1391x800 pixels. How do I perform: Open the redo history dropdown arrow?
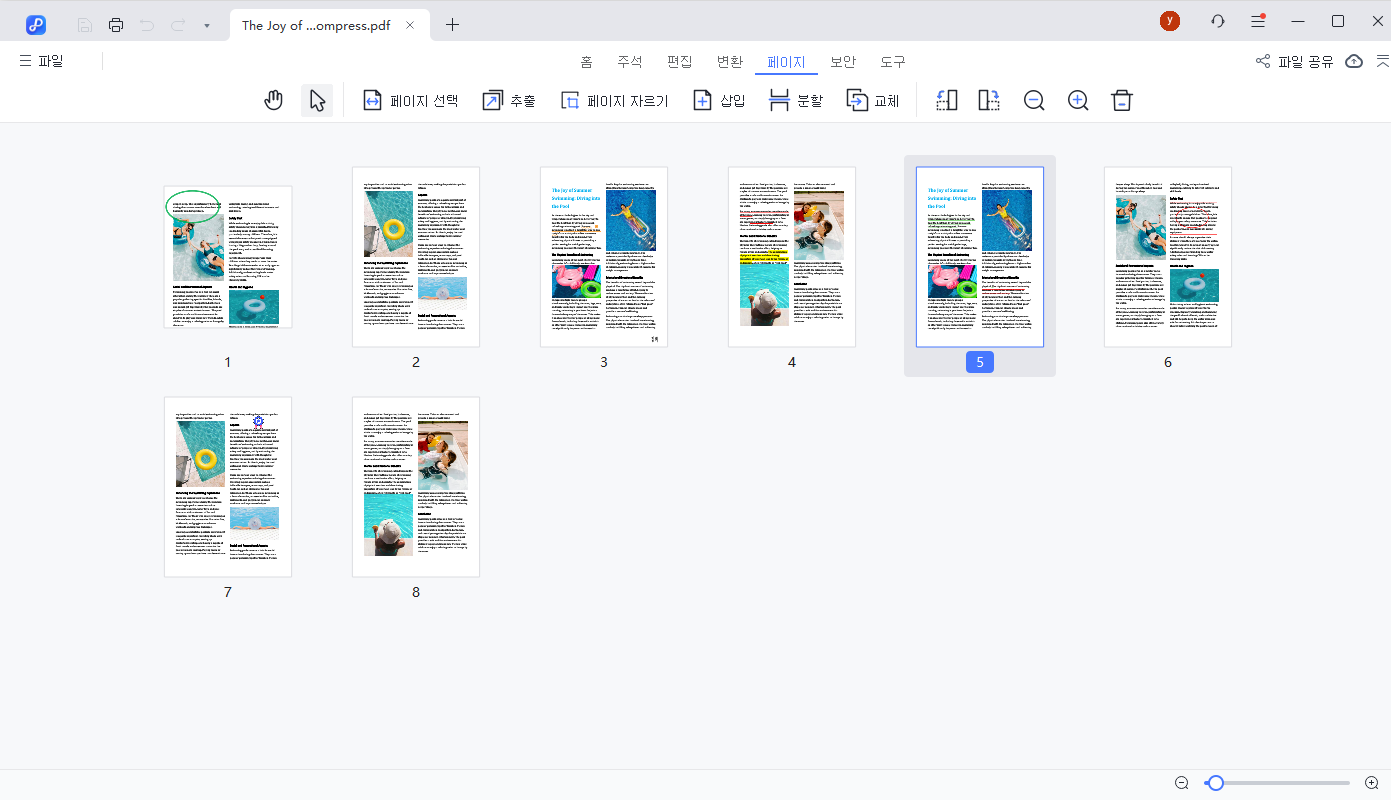pyautogui.click(x=207, y=24)
